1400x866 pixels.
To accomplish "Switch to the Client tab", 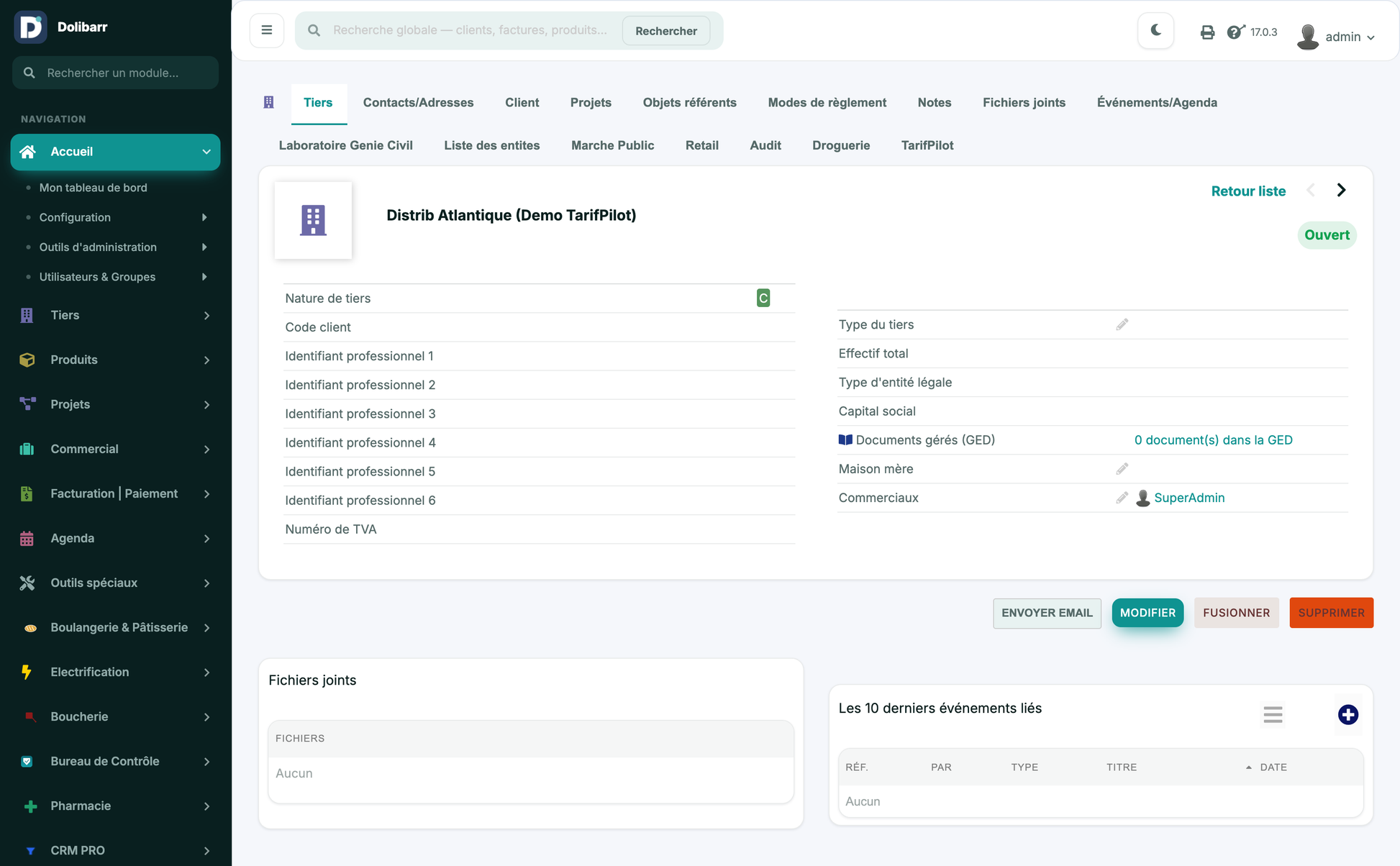I will pyautogui.click(x=522, y=102).
